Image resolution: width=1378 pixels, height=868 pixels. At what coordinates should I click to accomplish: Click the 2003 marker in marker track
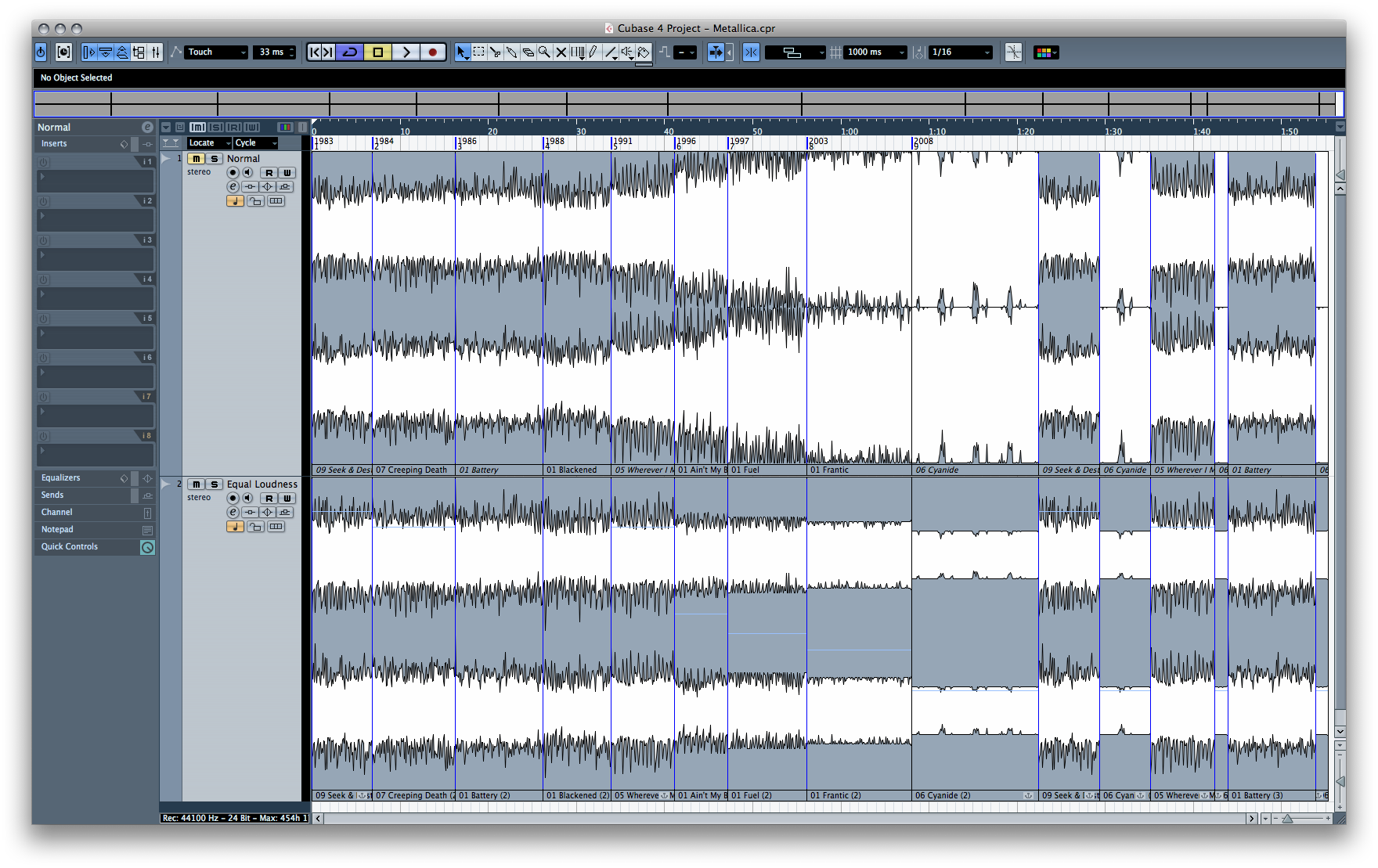(x=818, y=142)
